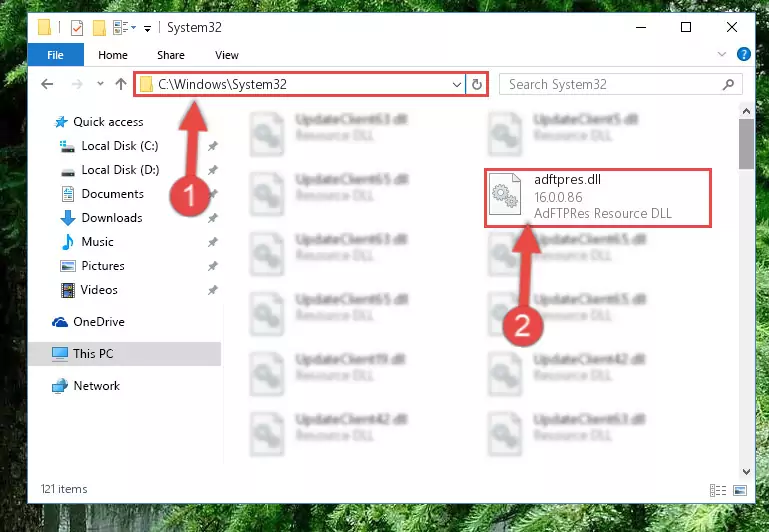Open Downloads in the sidebar

coord(112,218)
